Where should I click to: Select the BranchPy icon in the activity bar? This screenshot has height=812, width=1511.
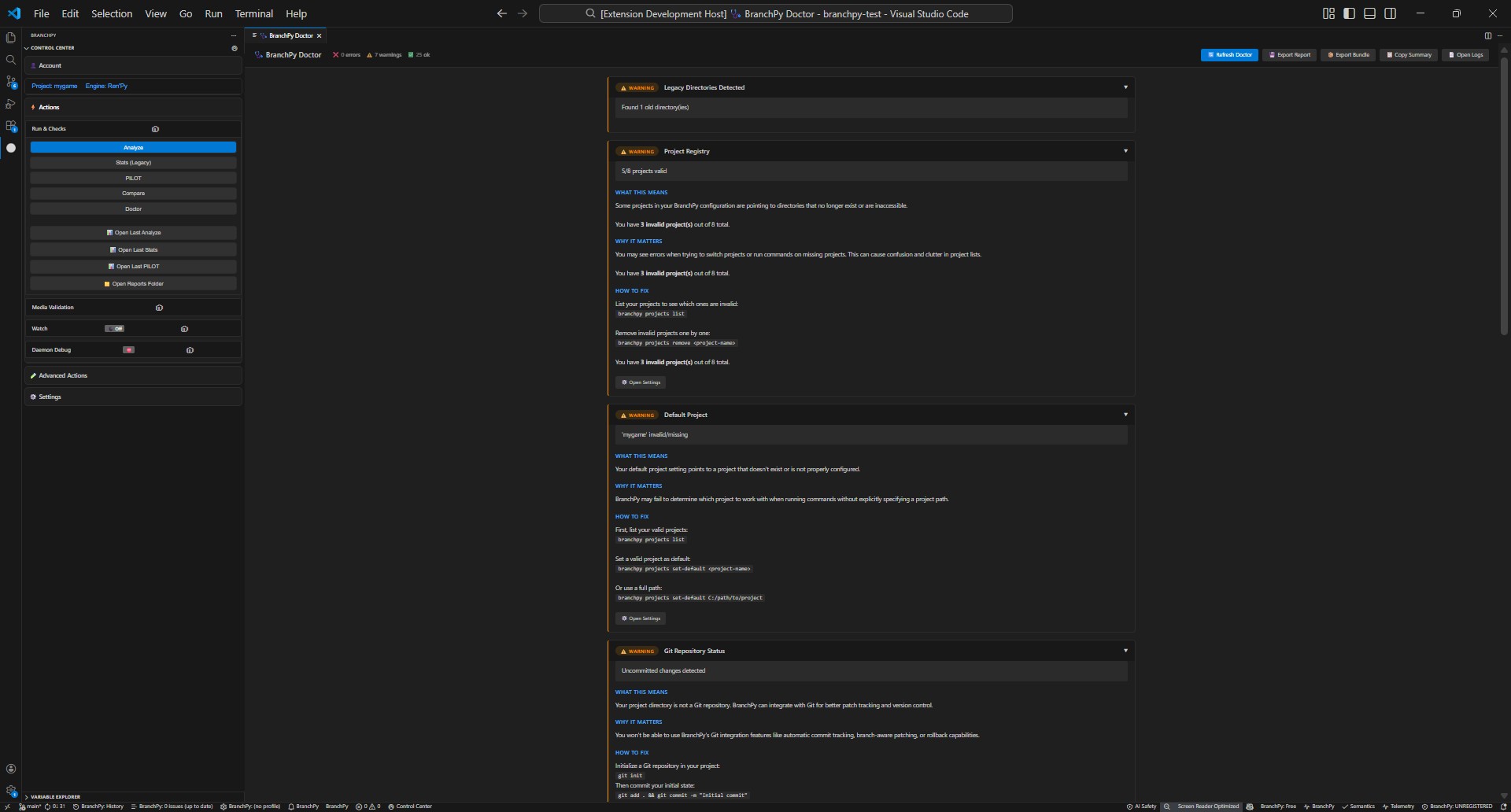[10, 147]
